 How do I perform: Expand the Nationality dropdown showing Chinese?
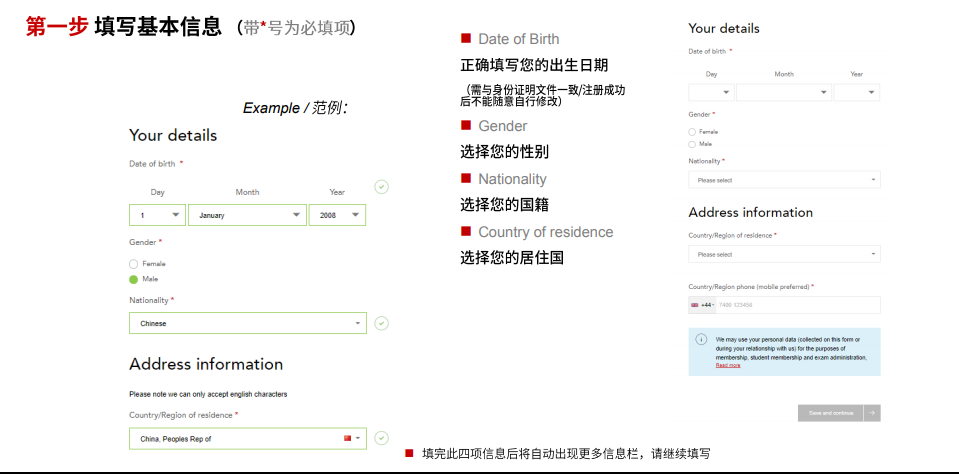coord(247,323)
